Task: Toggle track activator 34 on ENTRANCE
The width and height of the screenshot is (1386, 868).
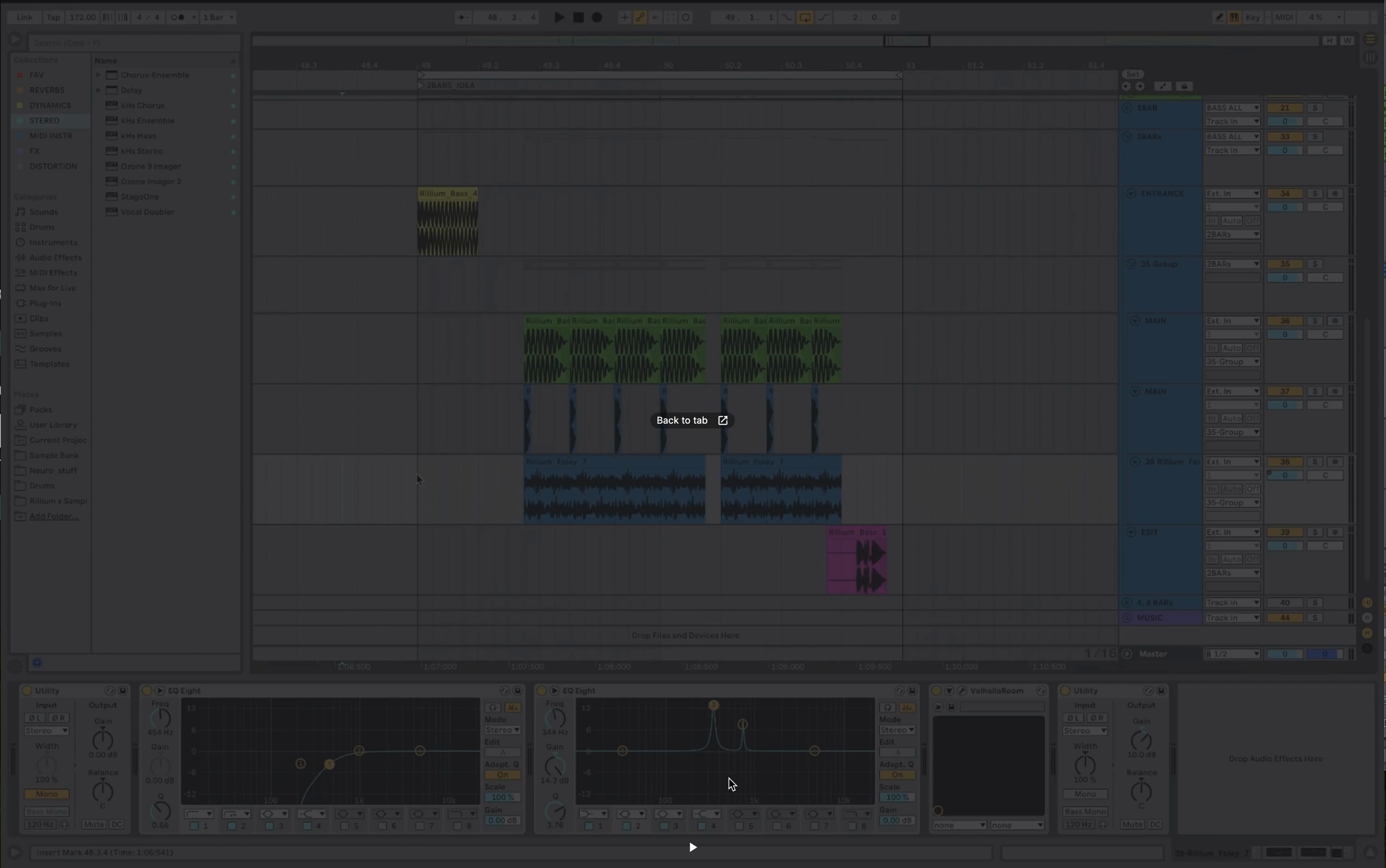Action: pyautogui.click(x=1284, y=193)
